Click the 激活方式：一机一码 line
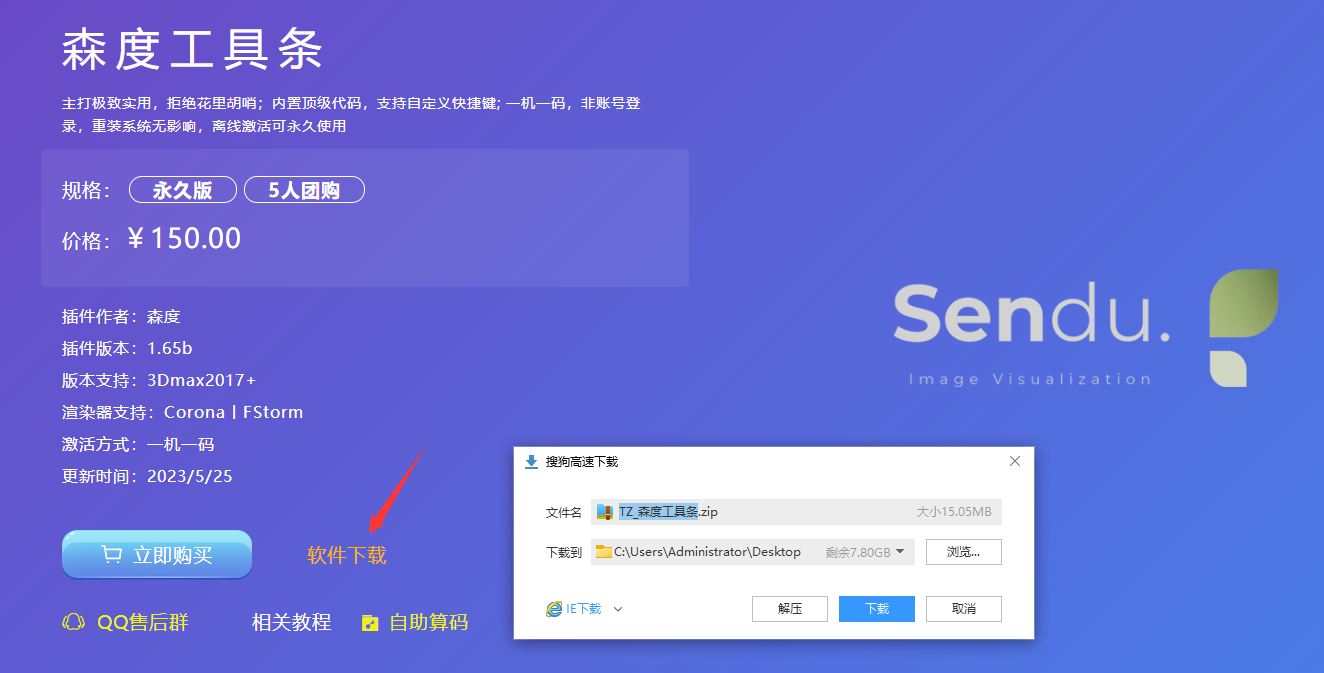Image resolution: width=1324 pixels, height=673 pixels. [x=138, y=444]
